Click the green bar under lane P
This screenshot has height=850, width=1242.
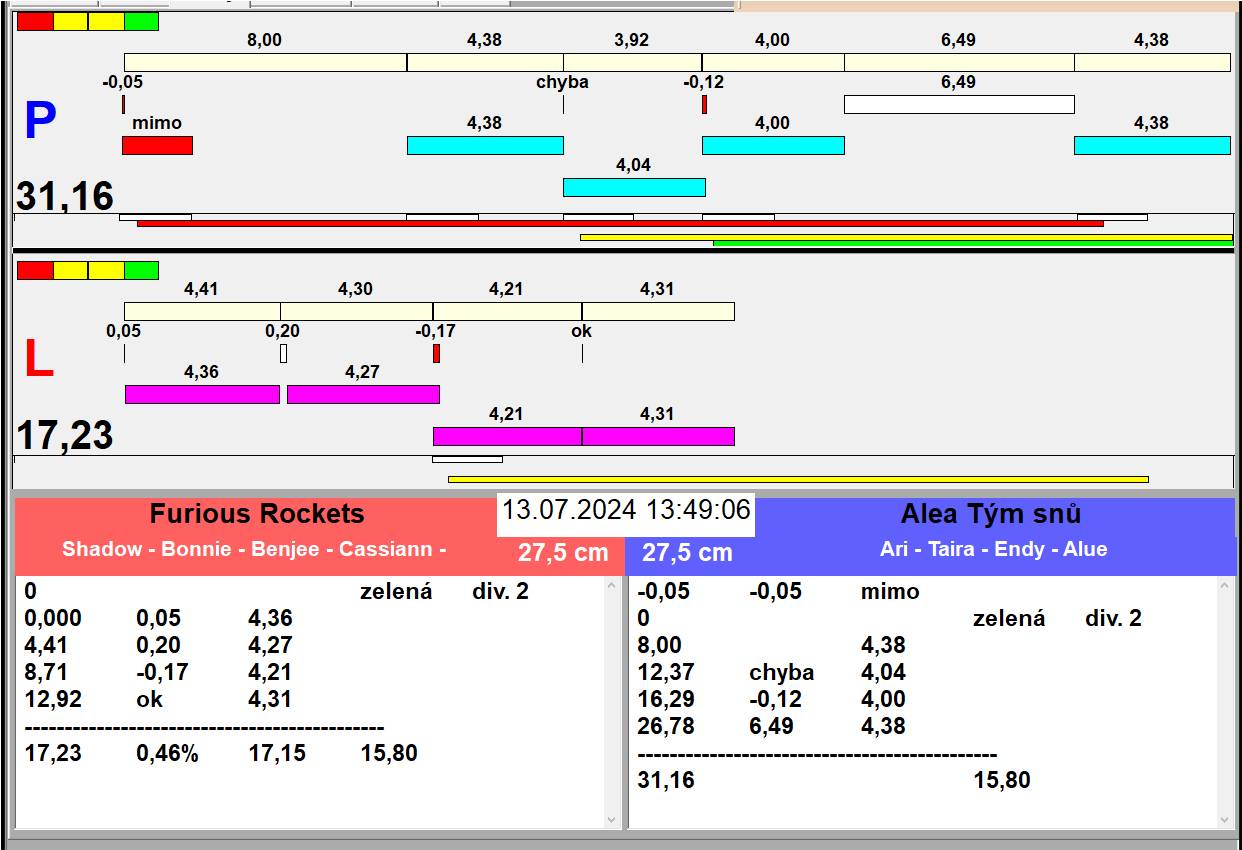973,242
